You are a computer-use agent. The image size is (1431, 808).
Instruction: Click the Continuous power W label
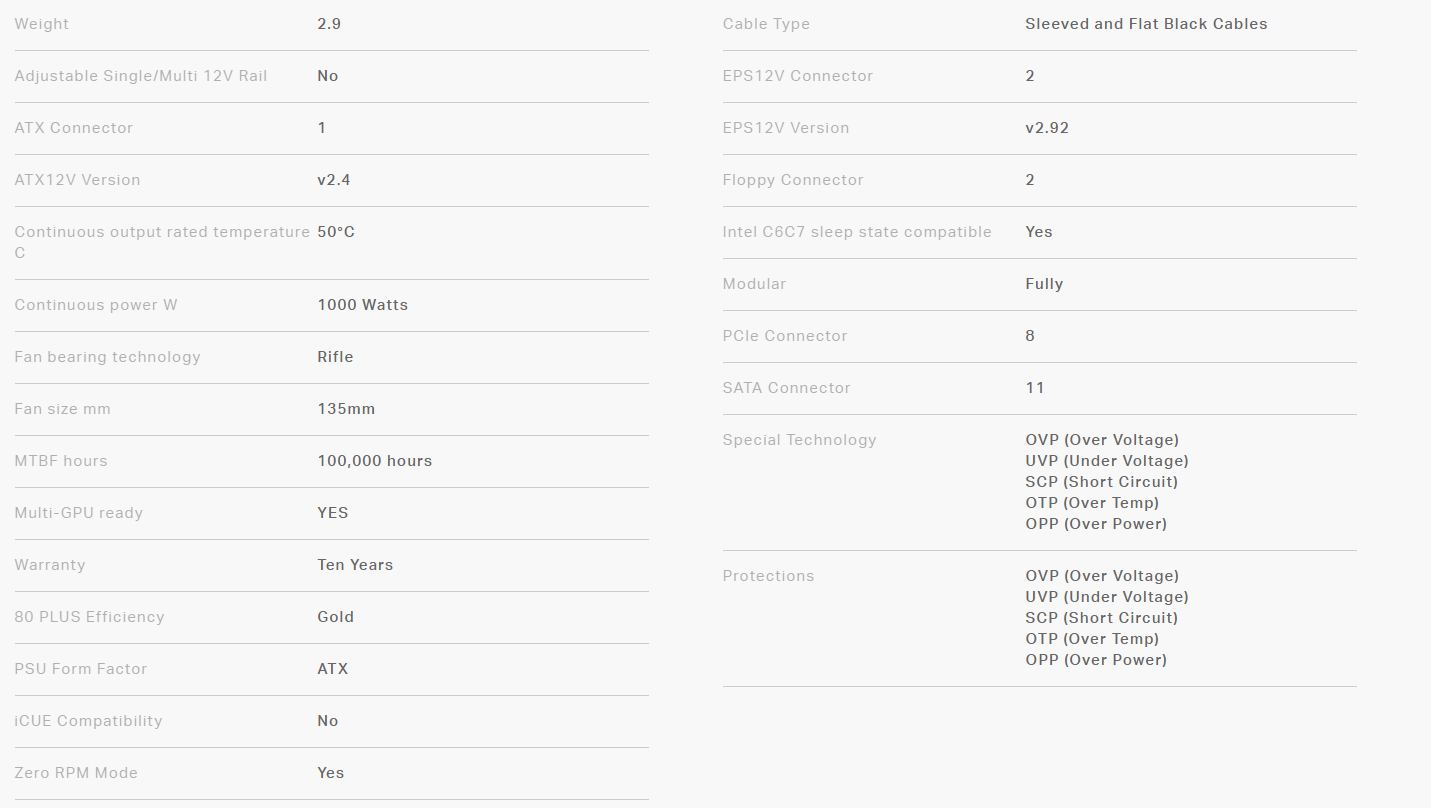click(96, 305)
